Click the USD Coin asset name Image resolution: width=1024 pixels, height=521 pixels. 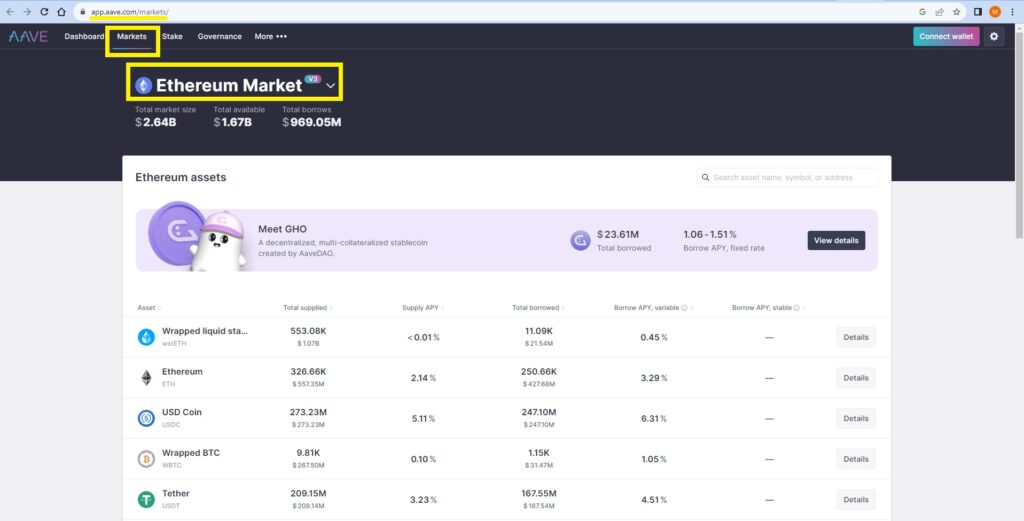click(x=182, y=412)
